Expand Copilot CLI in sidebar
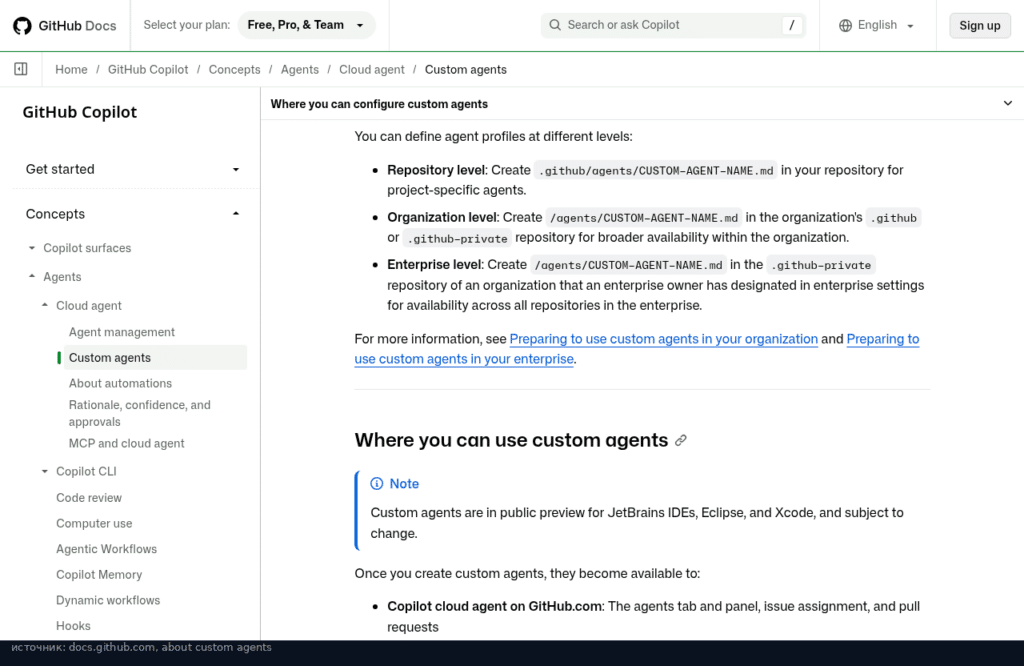This screenshot has height=666, width=1024. pyautogui.click(x=44, y=471)
